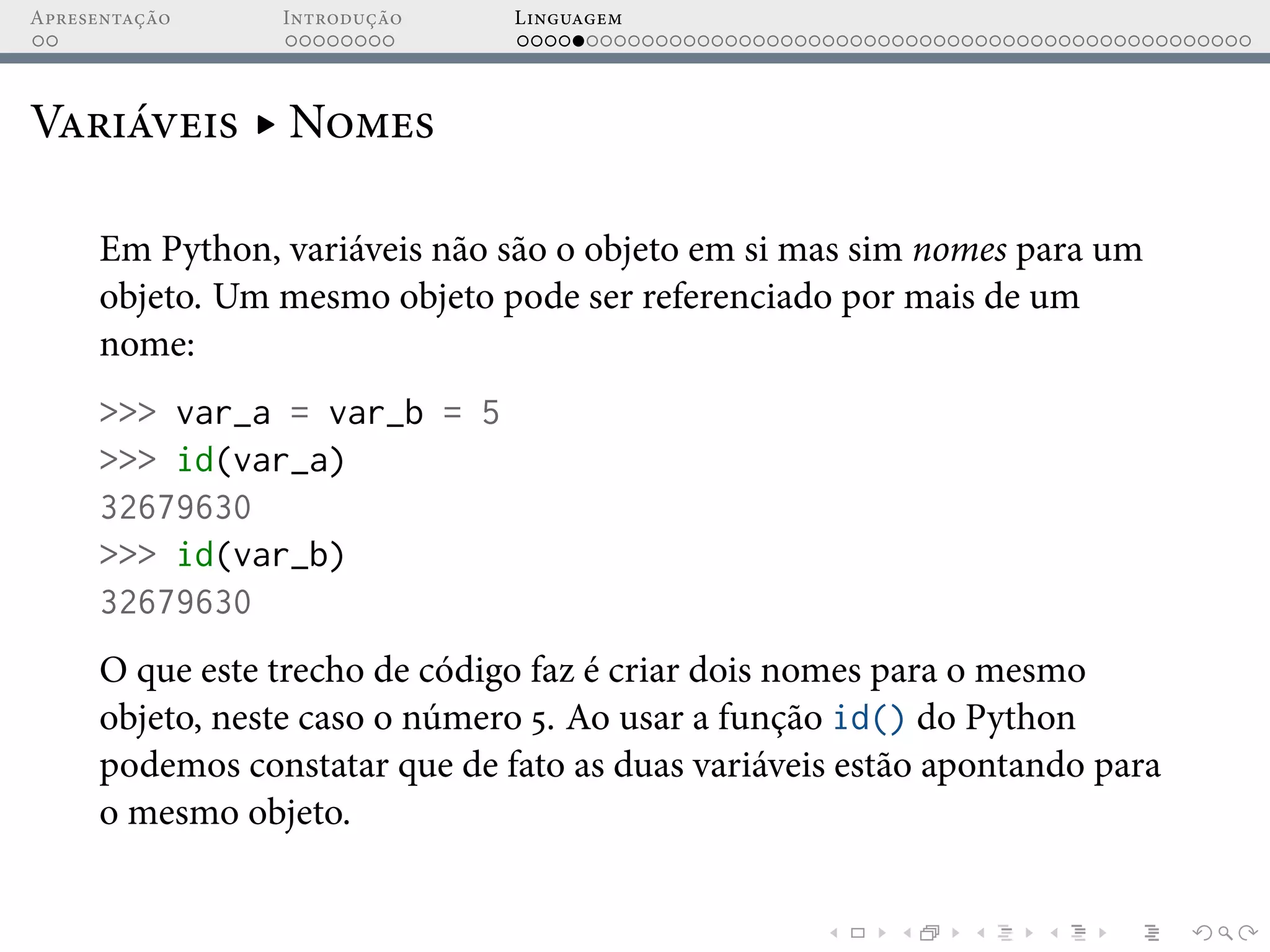Click the standalone presentation/appendix lines icon
The width and height of the screenshot is (1270, 952).
(1152, 932)
